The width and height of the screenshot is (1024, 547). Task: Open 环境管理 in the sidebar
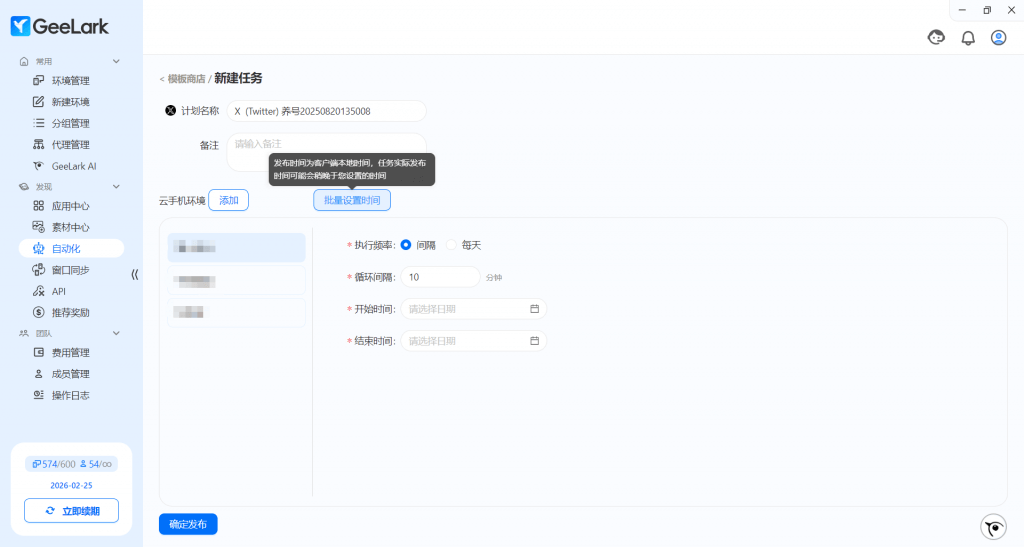70,81
